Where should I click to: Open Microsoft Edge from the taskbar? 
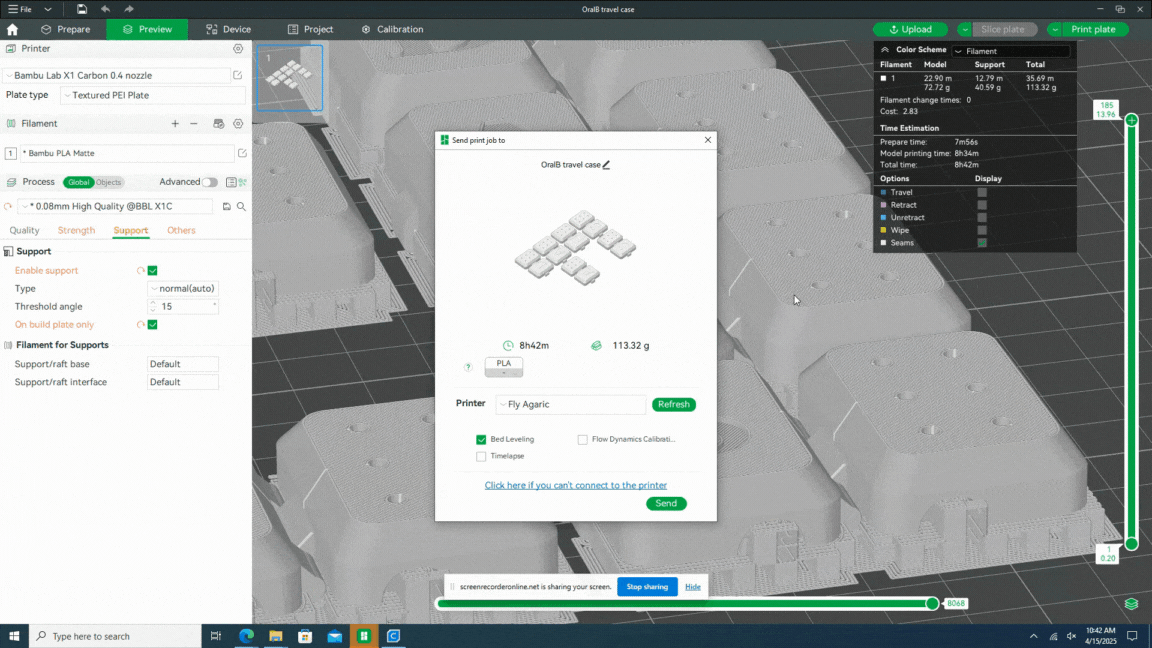246,636
